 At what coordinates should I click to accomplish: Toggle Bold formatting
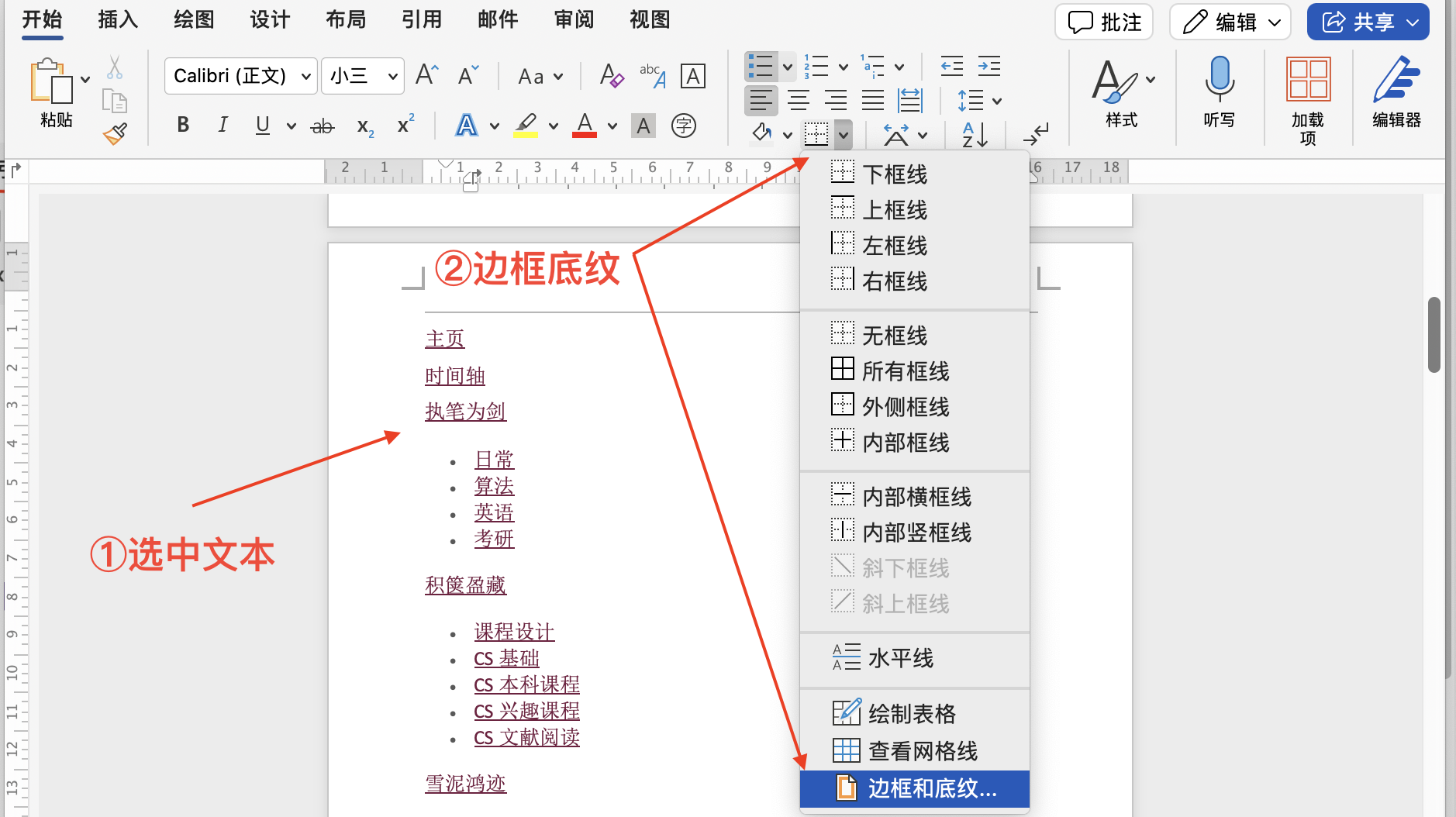point(183,125)
